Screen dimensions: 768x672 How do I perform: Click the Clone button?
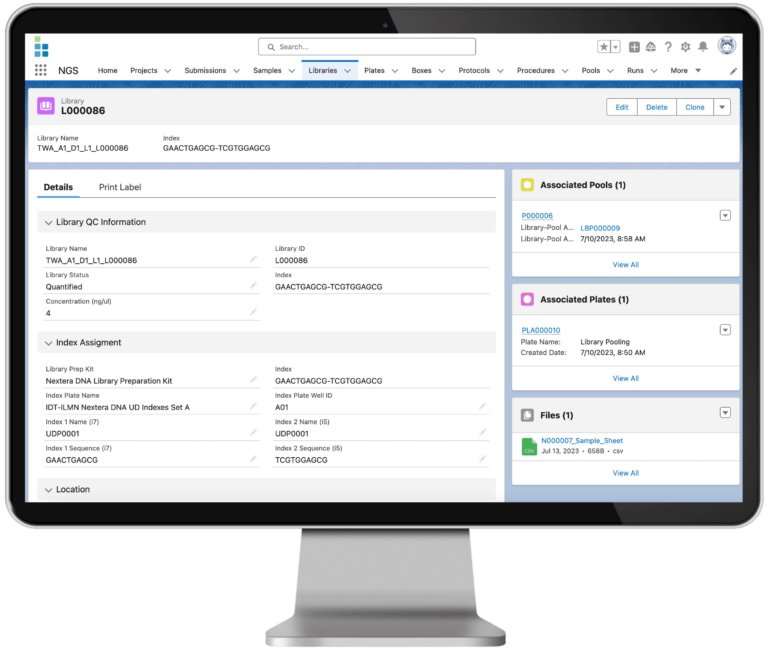(695, 107)
